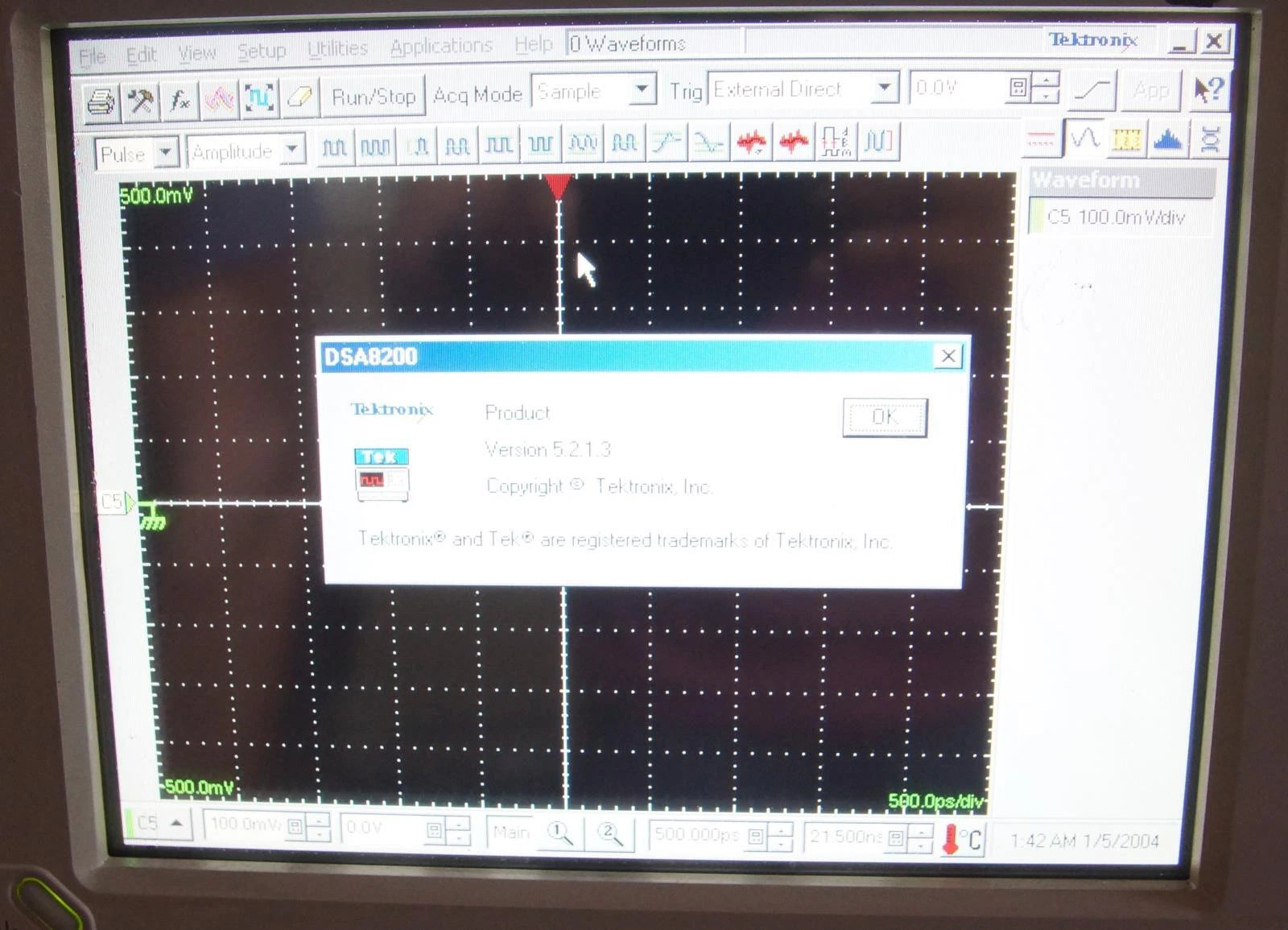1288x930 pixels.
Task: Select first pulse measurement icon beside Amplitude
Action: click(x=334, y=147)
